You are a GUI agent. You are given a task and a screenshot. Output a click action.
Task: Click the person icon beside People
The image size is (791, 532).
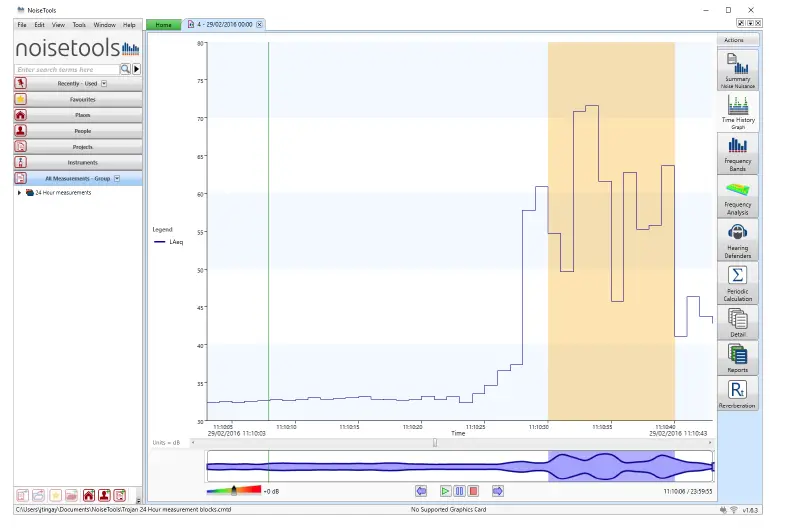pyautogui.click(x=21, y=131)
